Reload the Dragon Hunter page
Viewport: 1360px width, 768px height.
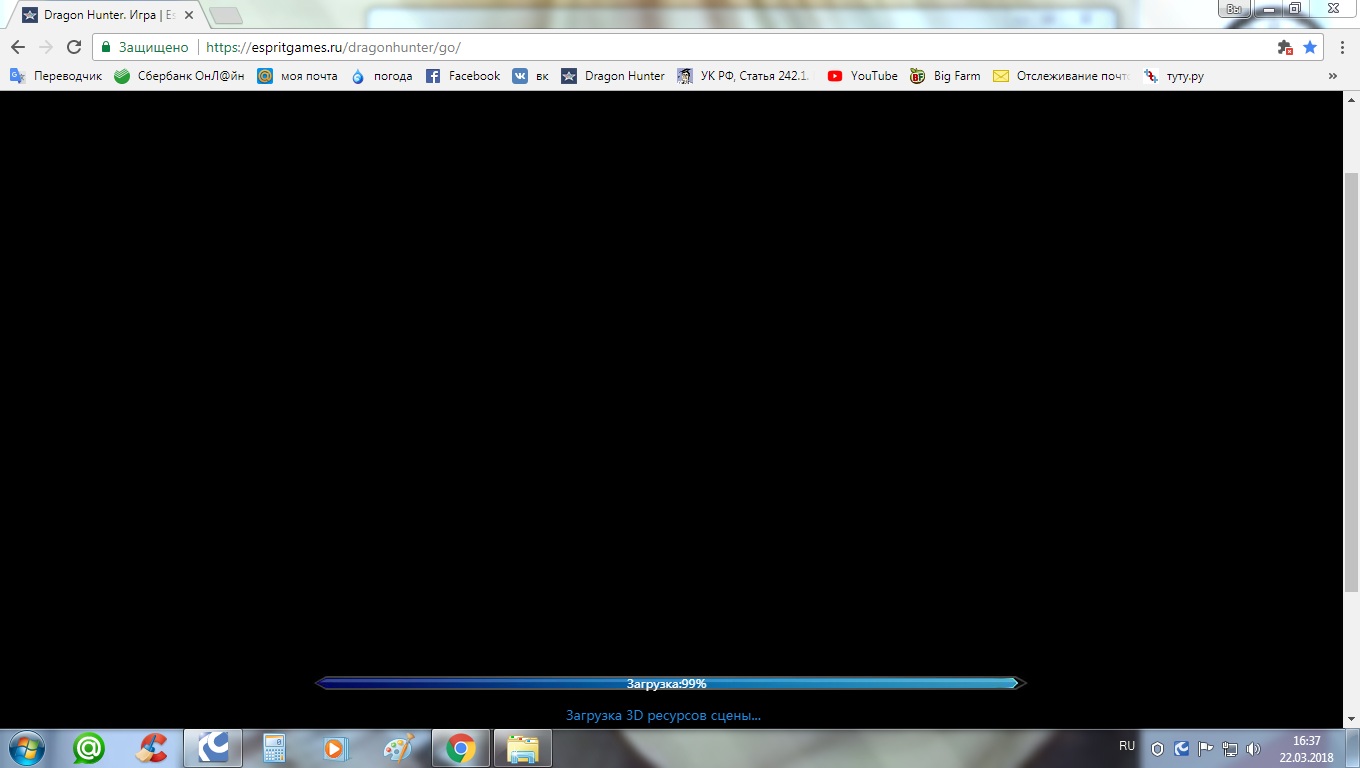point(73,47)
